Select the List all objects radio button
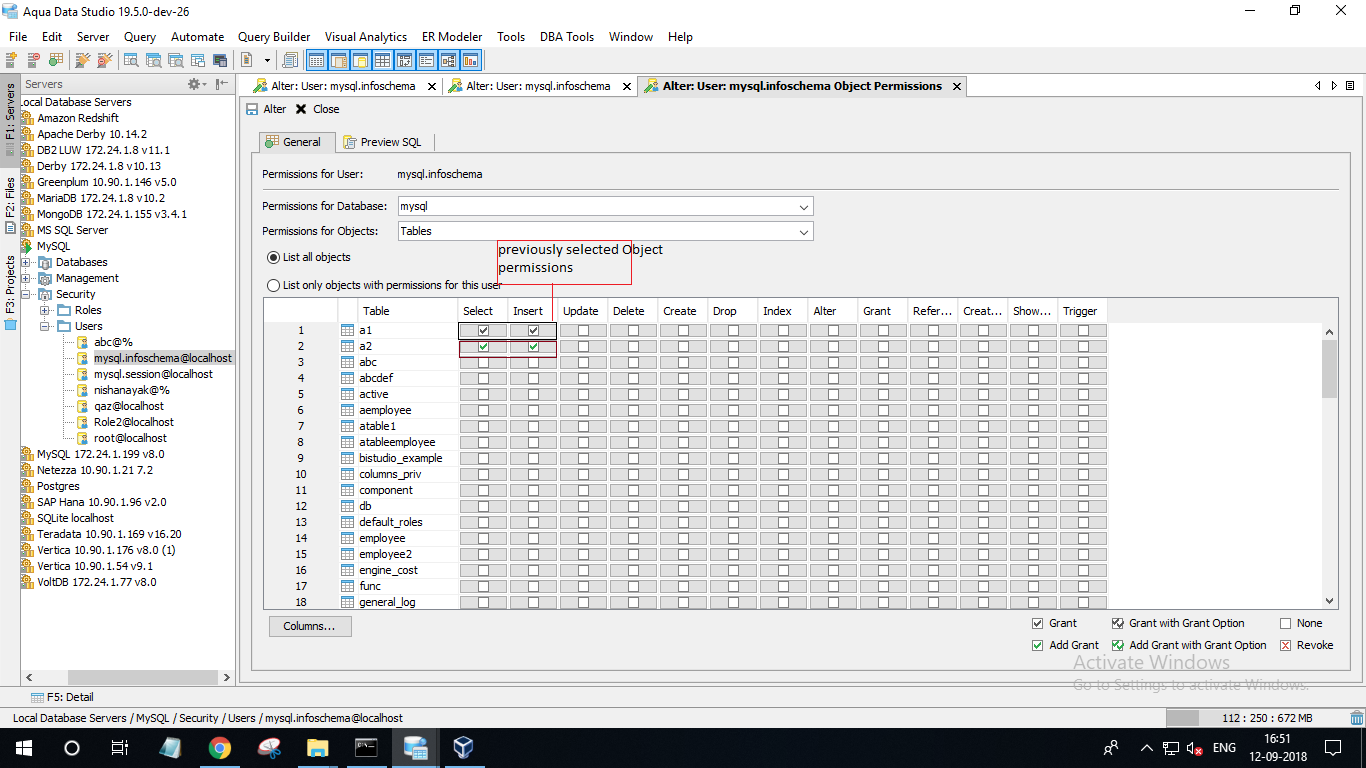This screenshot has height=768, width=1366. [x=274, y=257]
